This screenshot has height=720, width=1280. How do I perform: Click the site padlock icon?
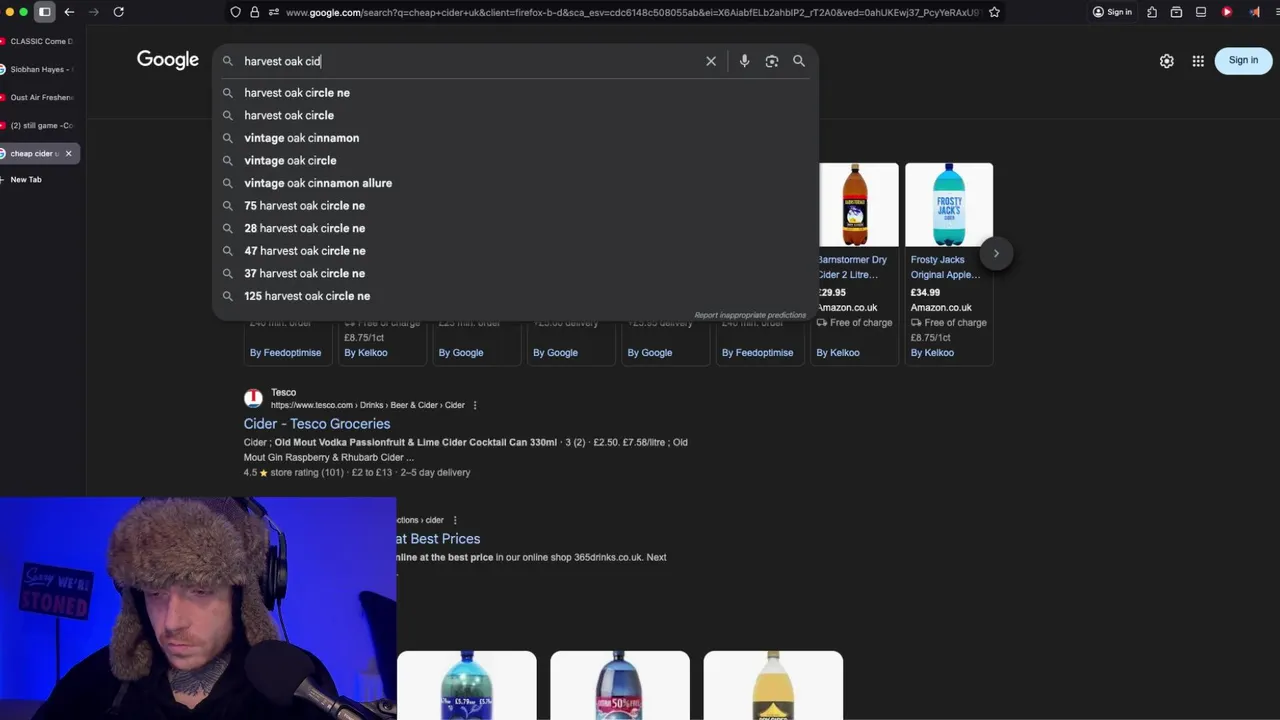click(254, 12)
